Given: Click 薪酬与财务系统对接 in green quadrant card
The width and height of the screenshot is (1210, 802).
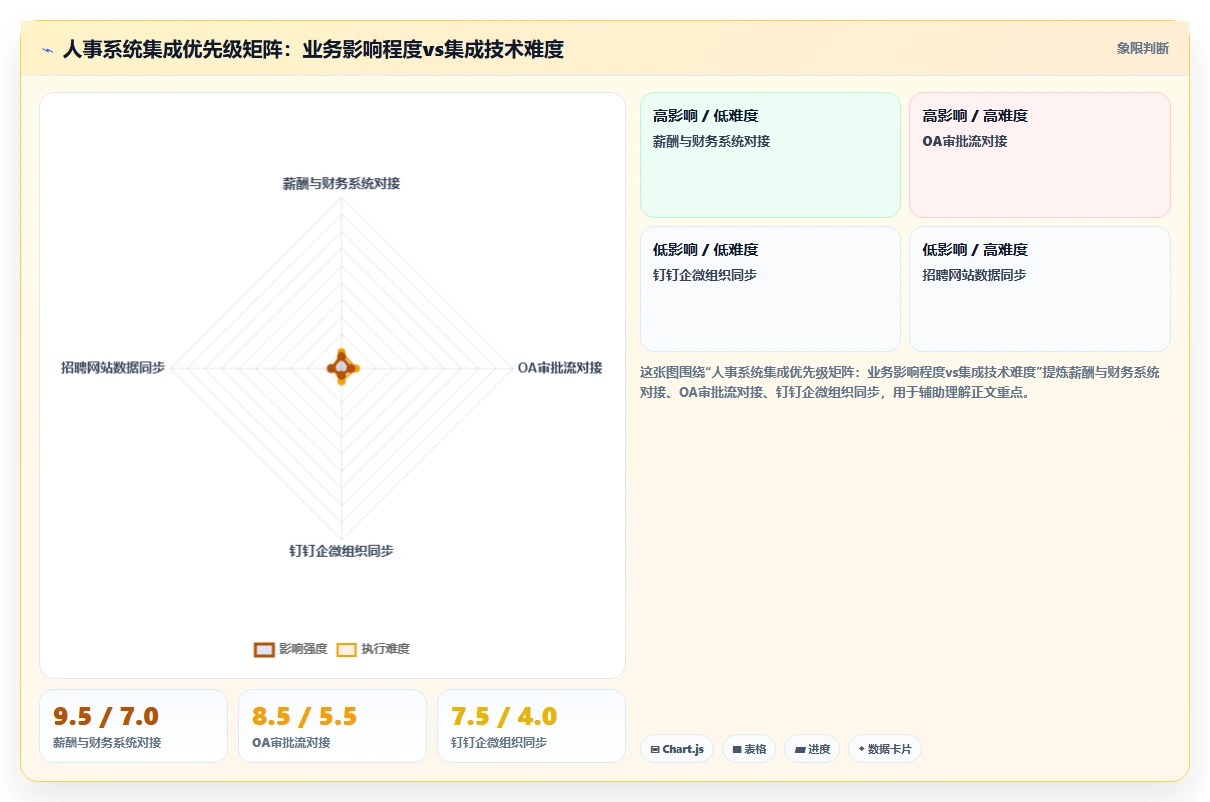Looking at the screenshot, I should coord(712,141).
